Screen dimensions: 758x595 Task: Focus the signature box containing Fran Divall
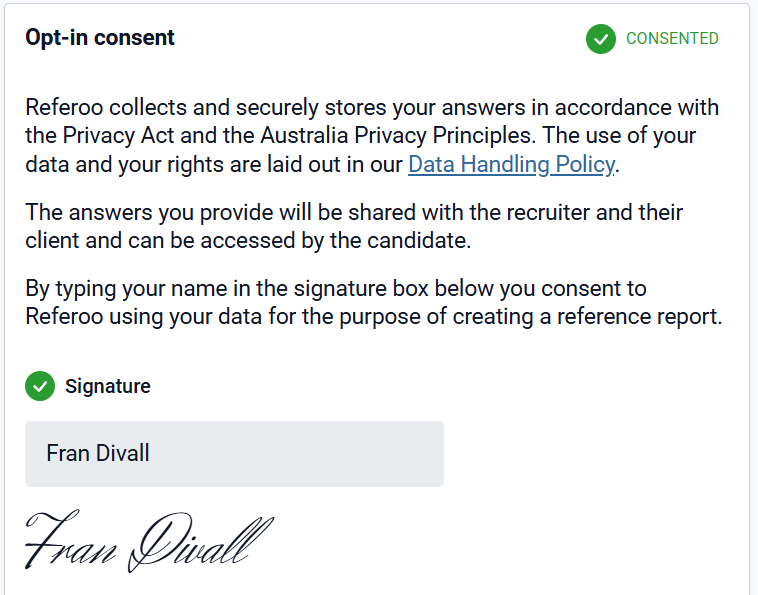point(234,454)
